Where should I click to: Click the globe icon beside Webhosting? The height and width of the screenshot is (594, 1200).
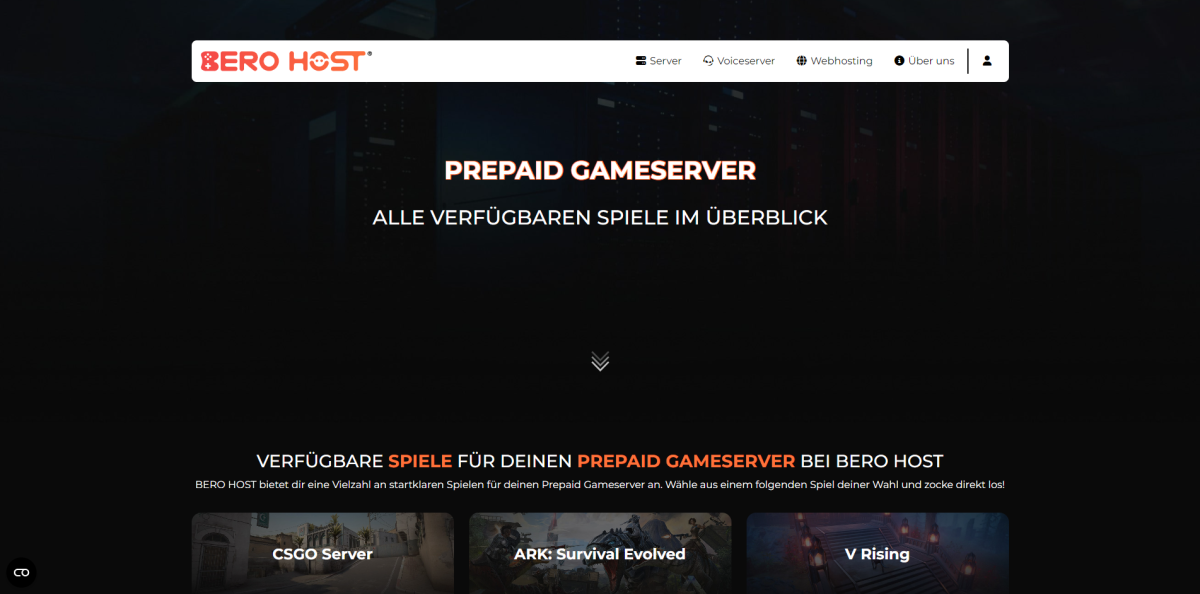(x=802, y=61)
